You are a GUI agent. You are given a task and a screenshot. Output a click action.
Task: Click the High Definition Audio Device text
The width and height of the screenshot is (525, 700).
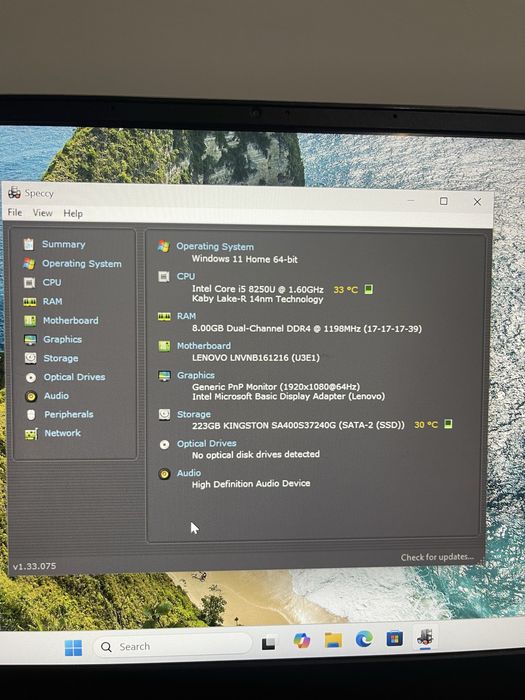click(x=251, y=483)
